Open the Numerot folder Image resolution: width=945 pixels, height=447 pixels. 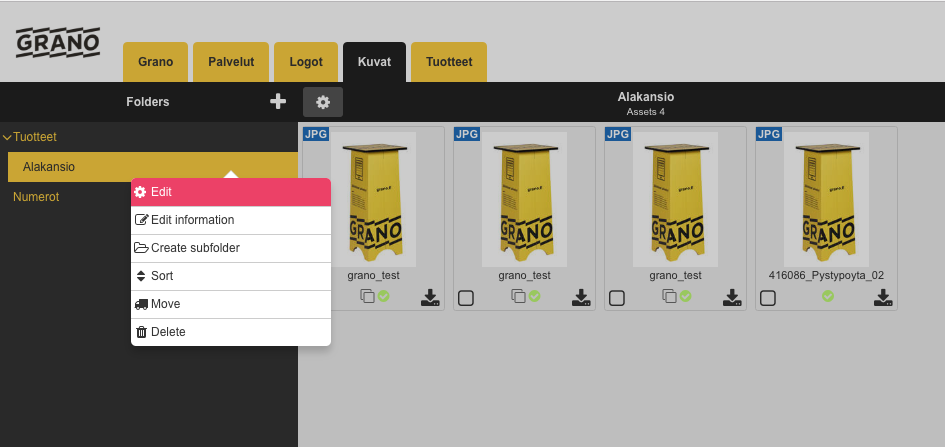[x=36, y=197]
